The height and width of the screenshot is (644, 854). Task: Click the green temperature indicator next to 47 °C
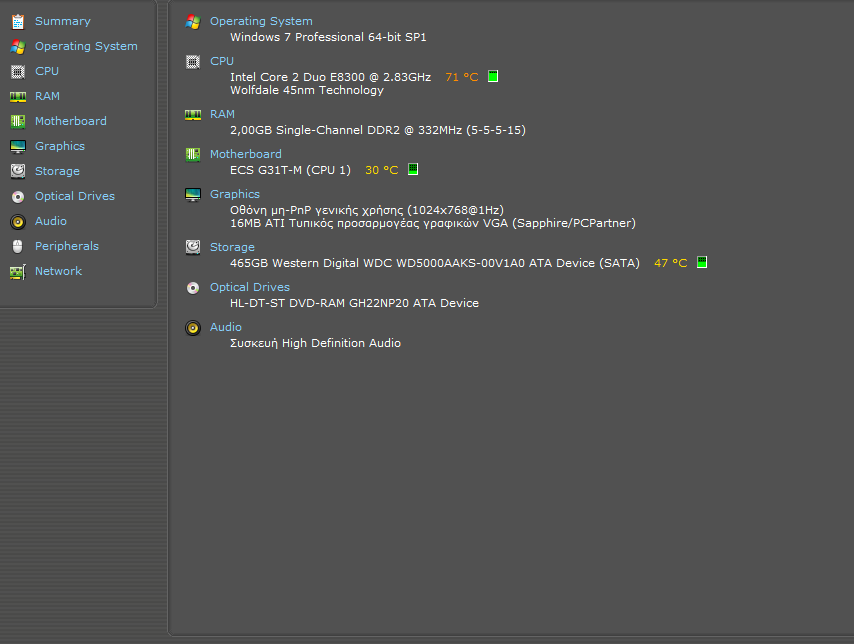(x=702, y=263)
